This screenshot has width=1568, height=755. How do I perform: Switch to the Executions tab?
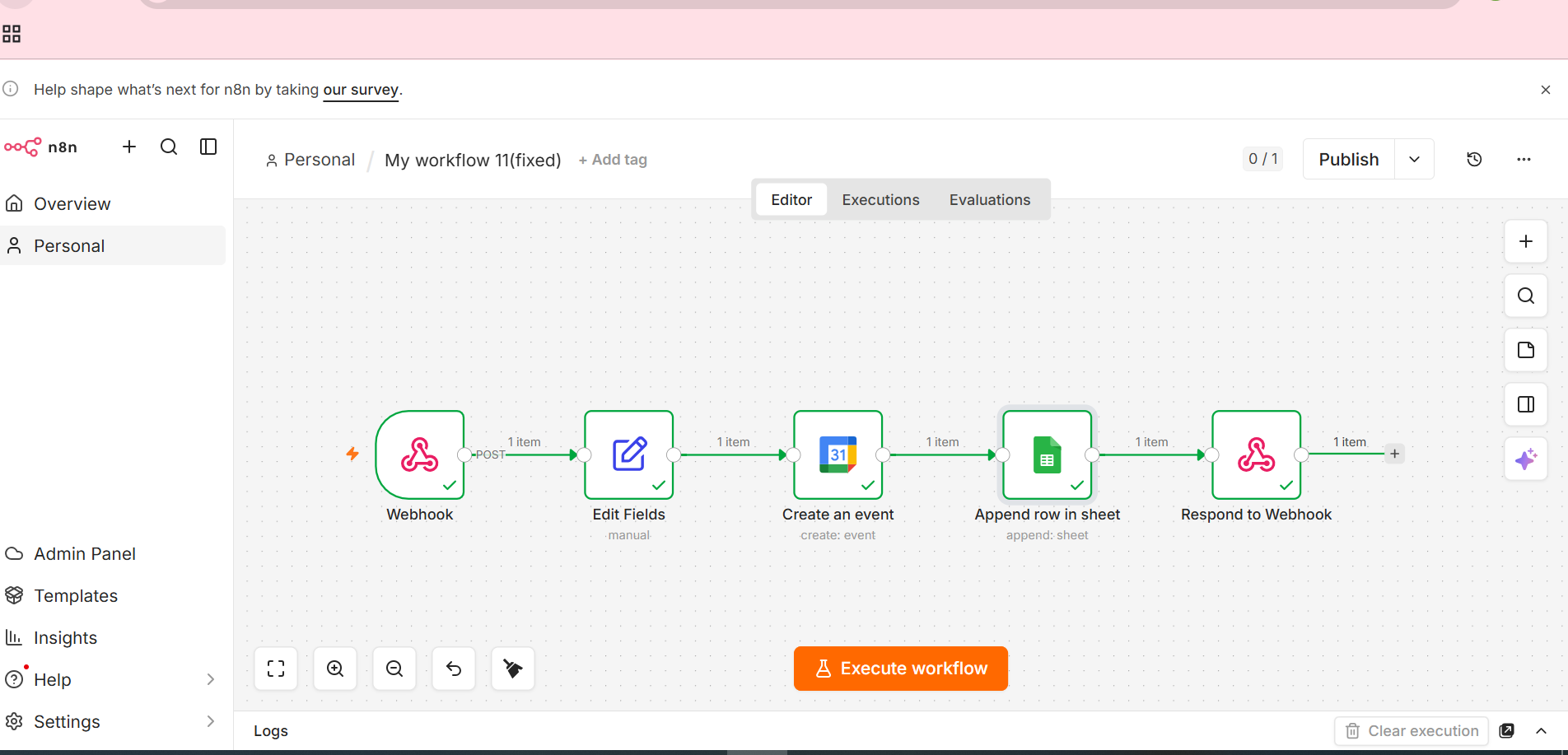tap(880, 199)
